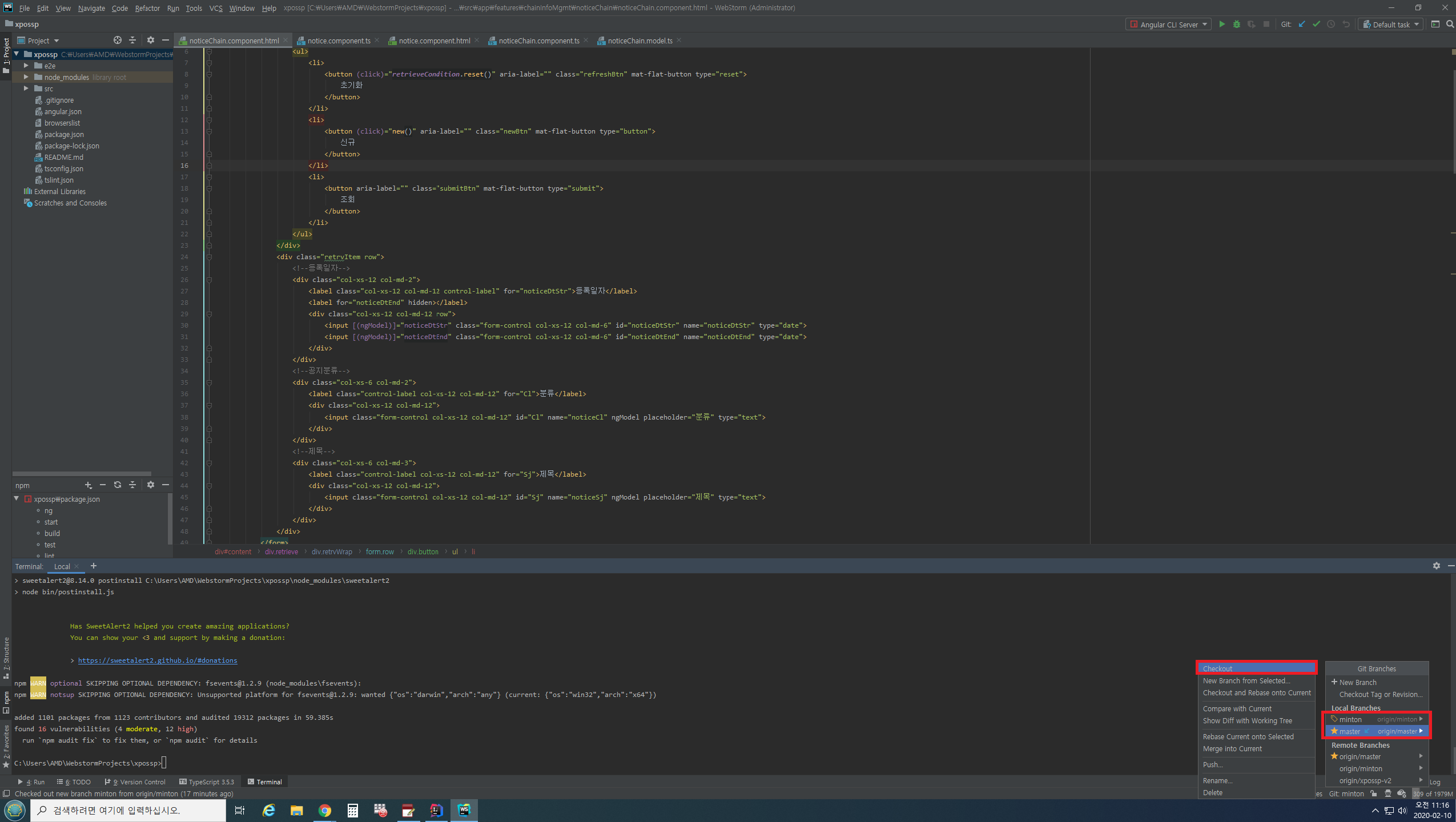Add new terminal session tab

[x=94, y=566]
